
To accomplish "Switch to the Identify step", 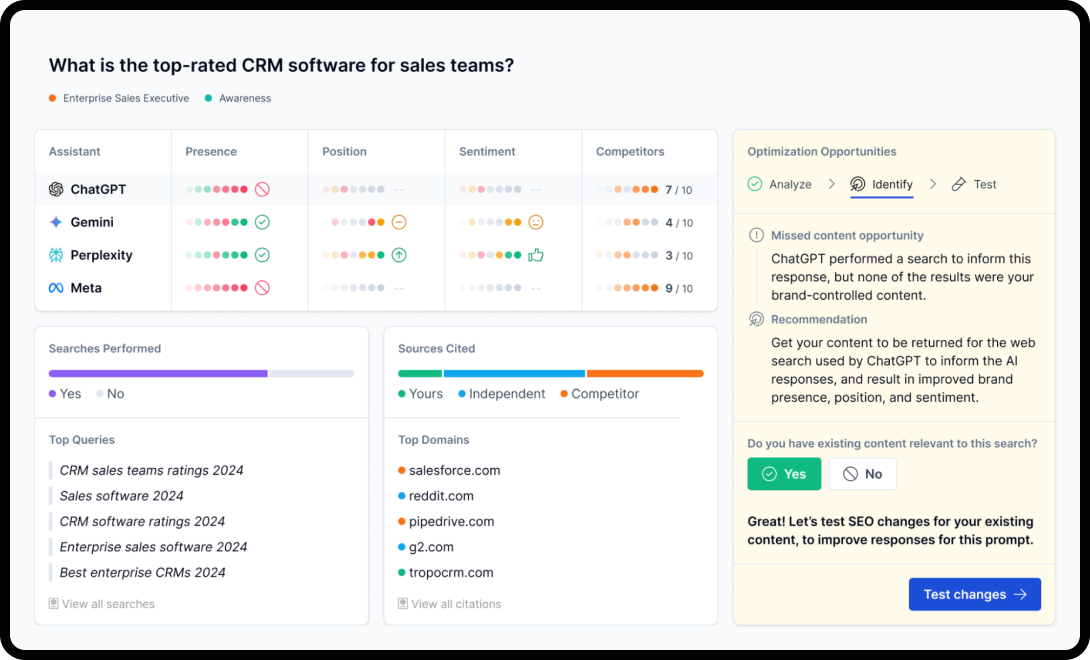I will pos(881,184).
